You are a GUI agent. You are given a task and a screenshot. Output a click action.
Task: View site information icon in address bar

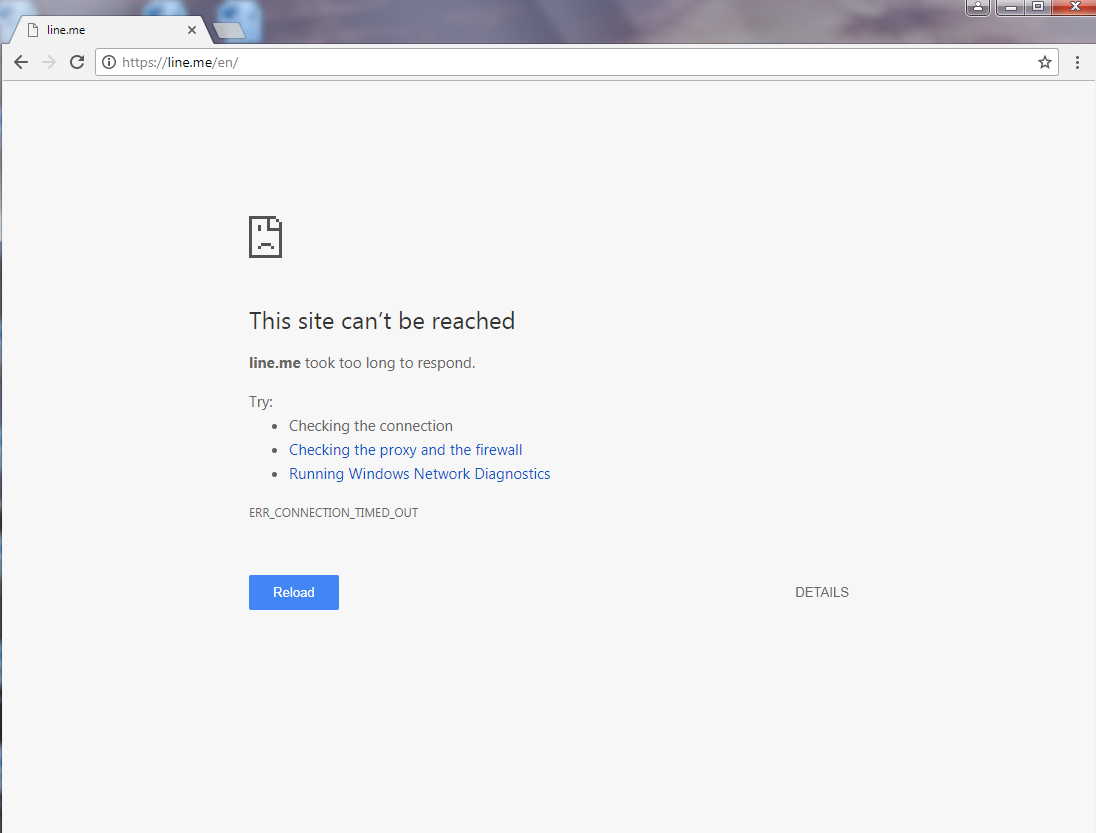[109, 62]
